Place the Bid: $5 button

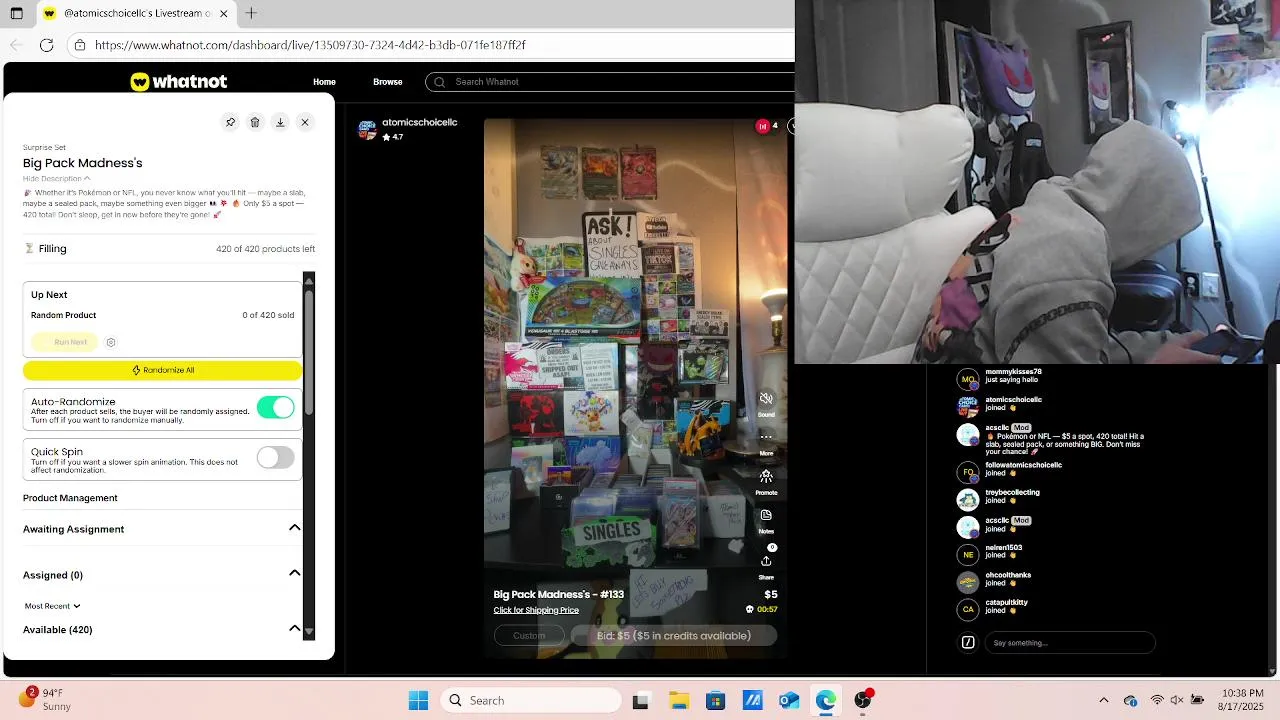[674, 636]
